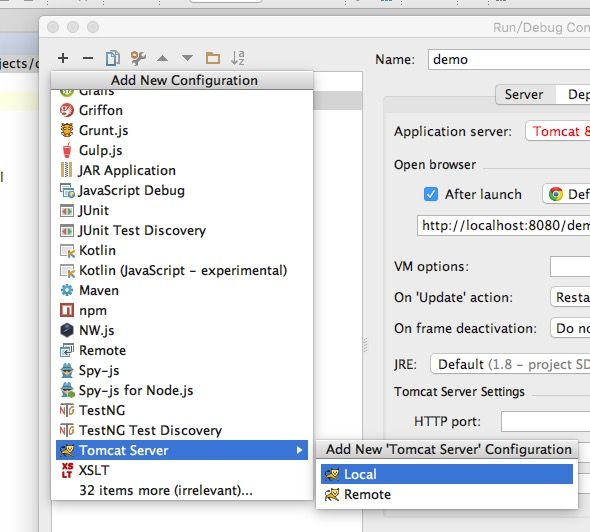Viewport: 590px width, 532px height.
Task: Open the On frame deactivation dropdown
Action: point(570,328)
